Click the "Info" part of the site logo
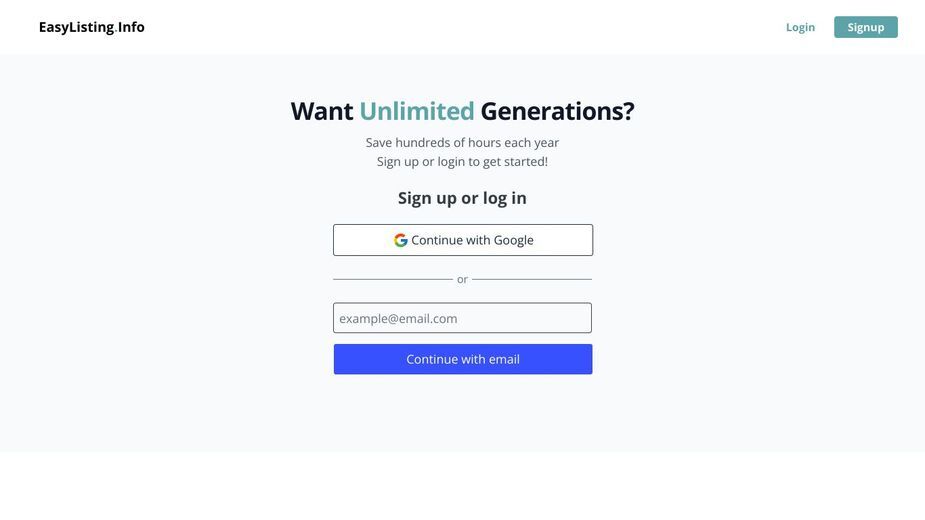The width and height of the screenshot is (925, 520). click(x=131, y=27)
